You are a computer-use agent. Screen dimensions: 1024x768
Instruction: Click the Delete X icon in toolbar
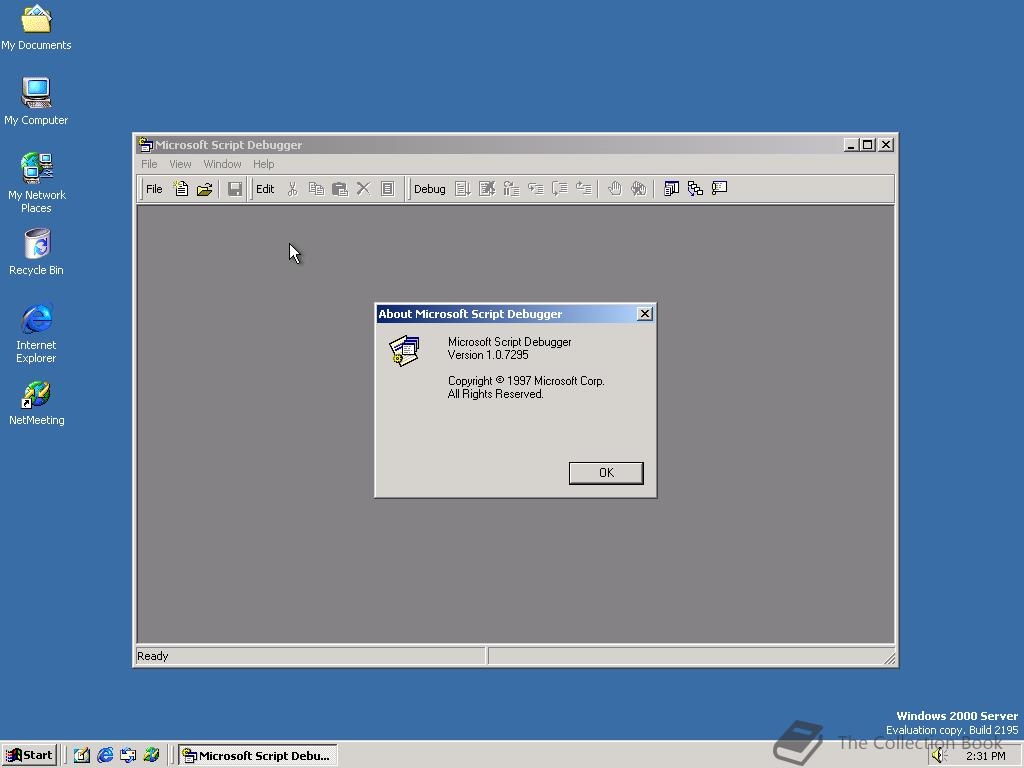click(363, 189)
